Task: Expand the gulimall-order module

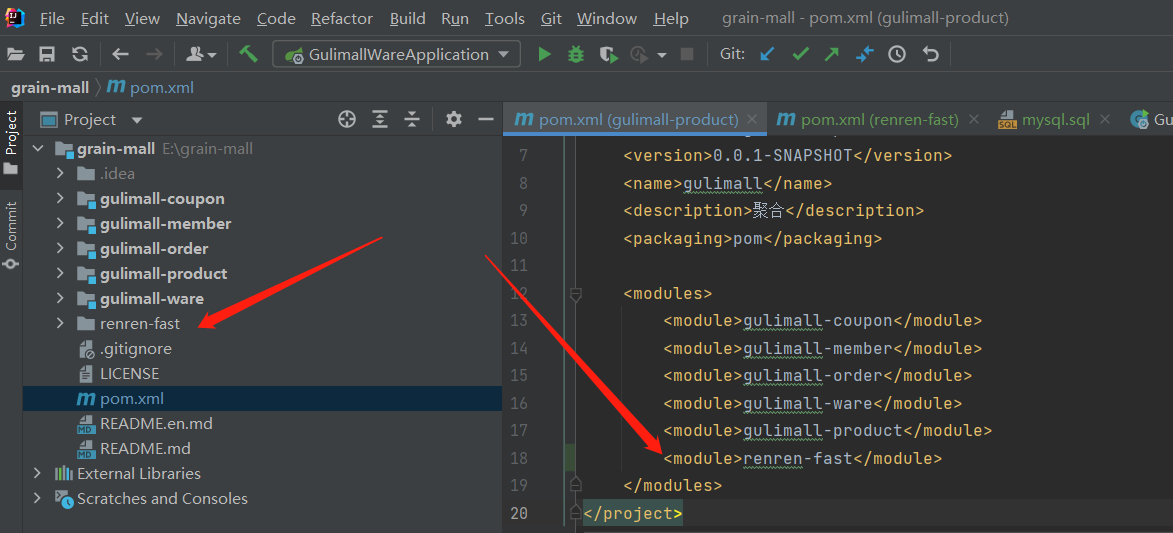Action: [61, 249]
